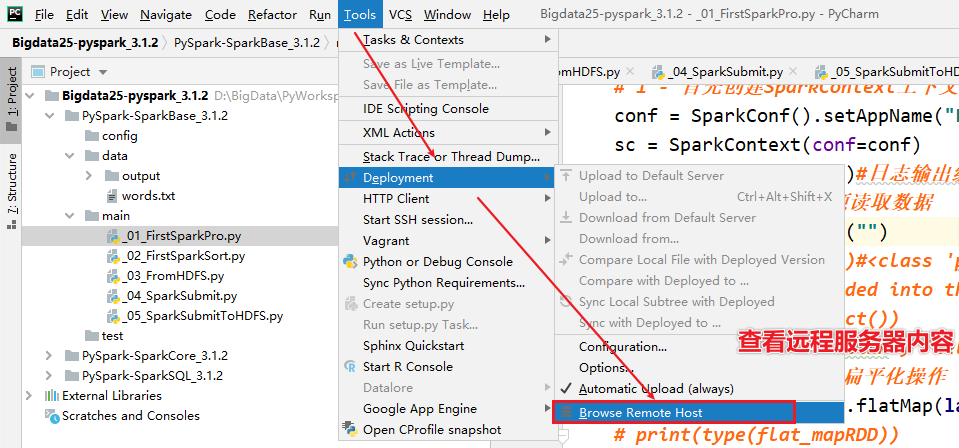Close the Tools menu via its header
The image size is (959, 448).
pos(360,15)
